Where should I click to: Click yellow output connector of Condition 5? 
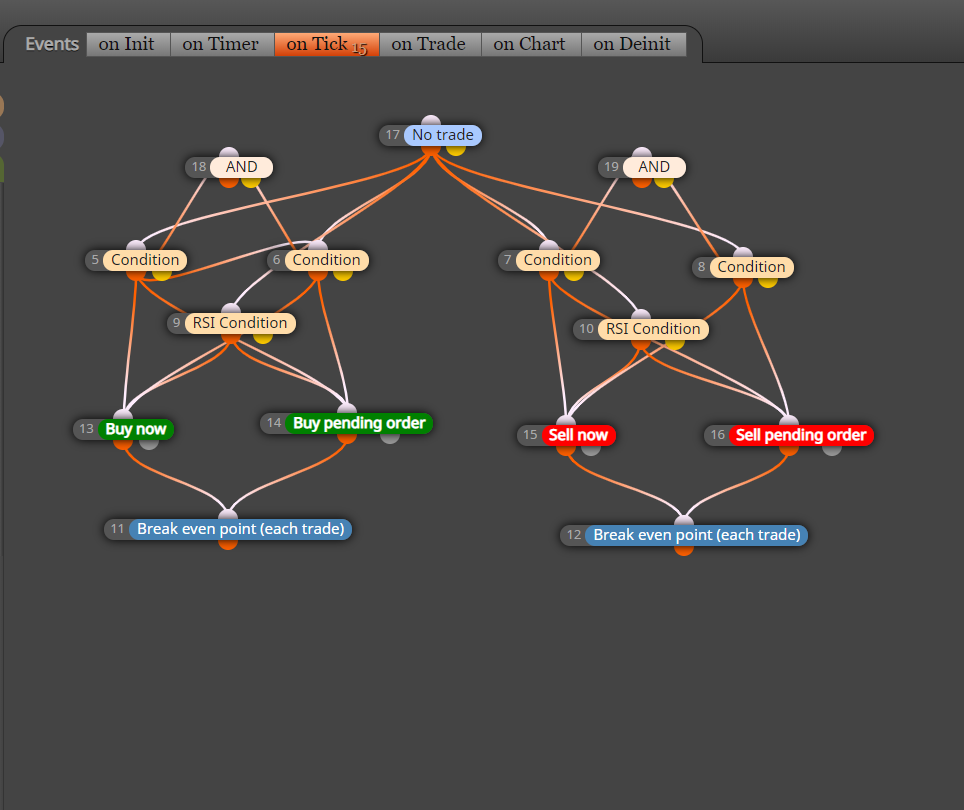[162, 274]
